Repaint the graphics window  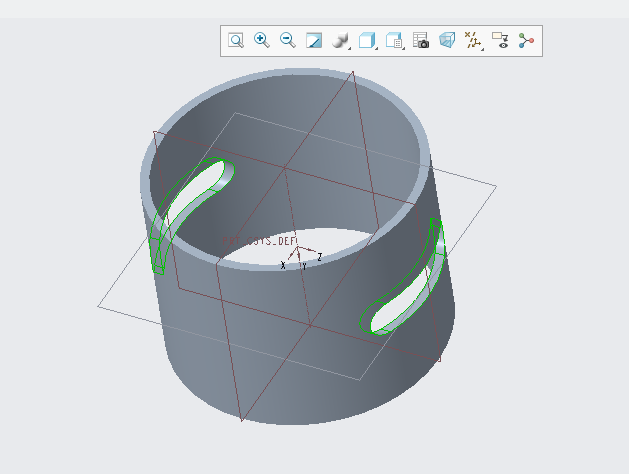point(314,41)
